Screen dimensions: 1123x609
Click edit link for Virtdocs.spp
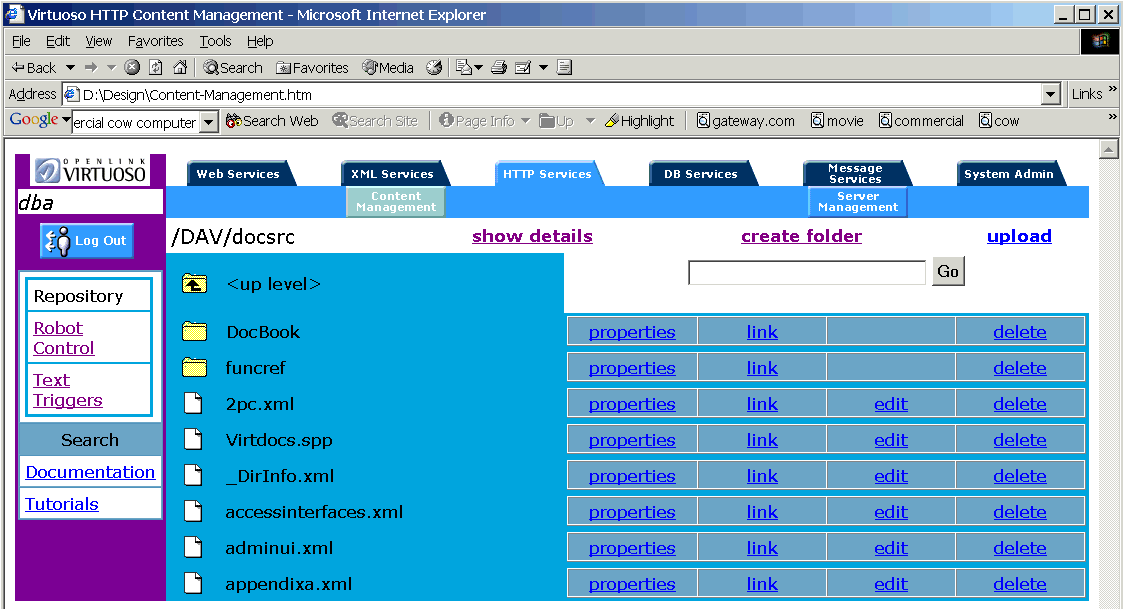coord(890,440)
